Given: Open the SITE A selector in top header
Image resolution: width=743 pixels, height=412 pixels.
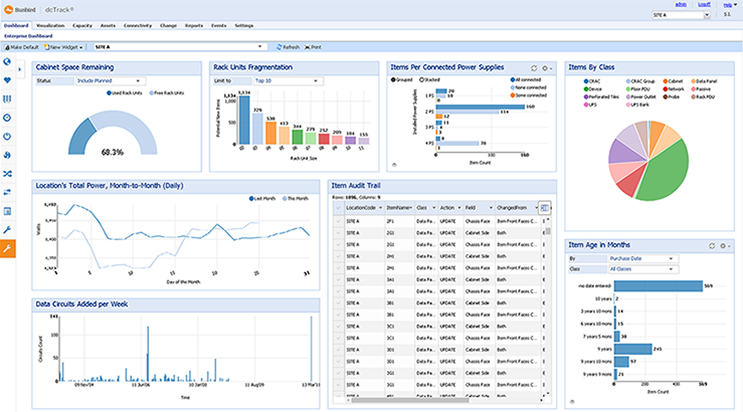Looking at the screenshot, I should point(681,15).
